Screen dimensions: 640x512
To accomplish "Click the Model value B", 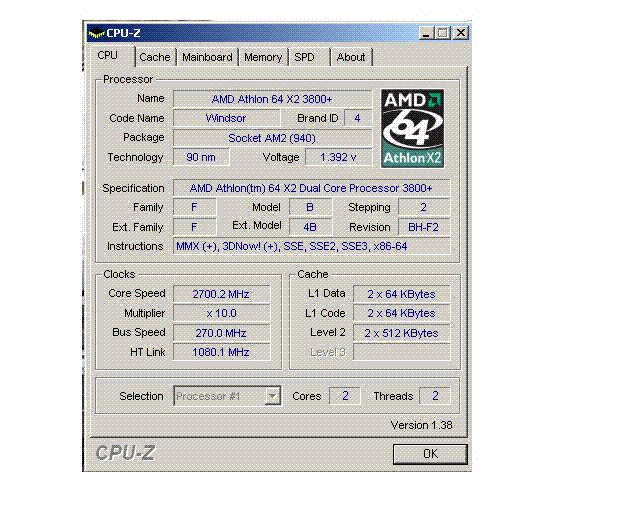I will [310, 207].
